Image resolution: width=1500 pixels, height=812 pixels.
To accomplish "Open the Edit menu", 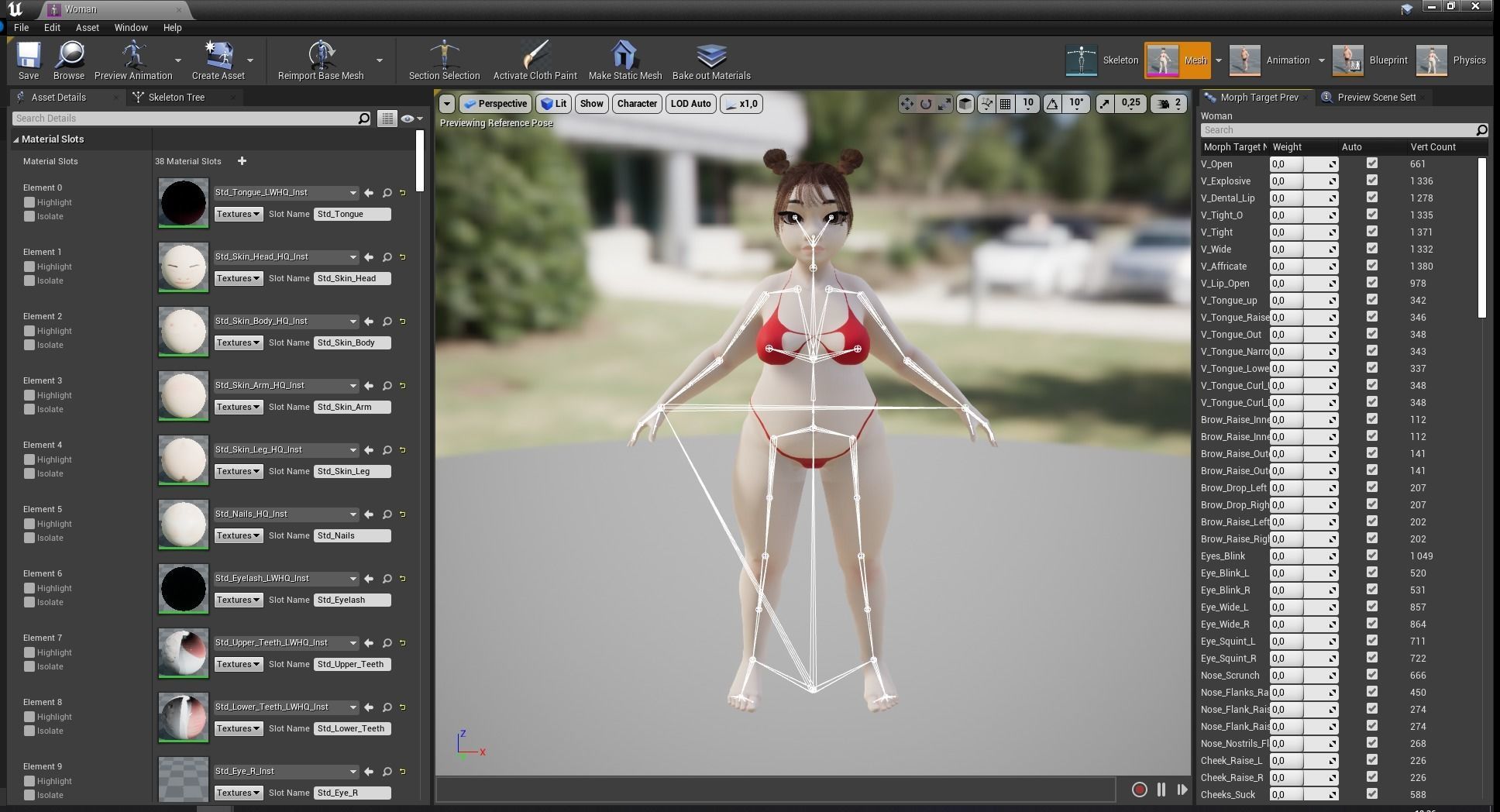I will [52, 27].
